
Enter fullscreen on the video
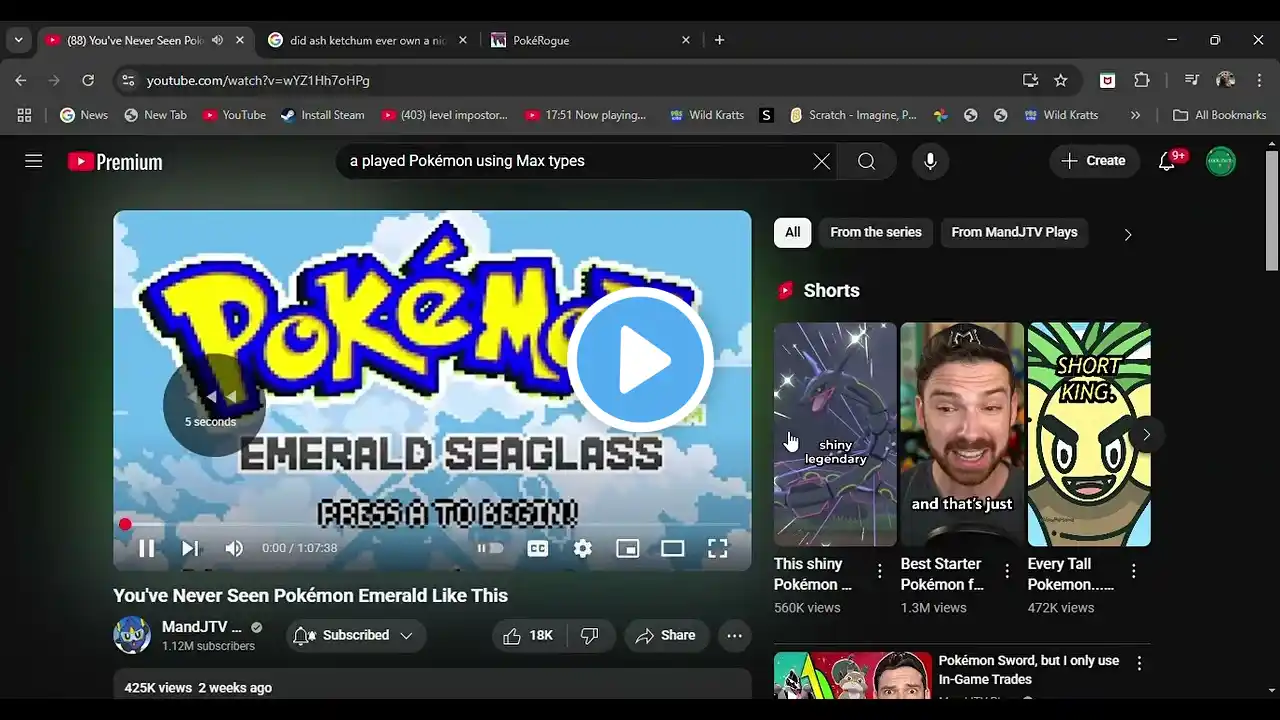[717, 548]
